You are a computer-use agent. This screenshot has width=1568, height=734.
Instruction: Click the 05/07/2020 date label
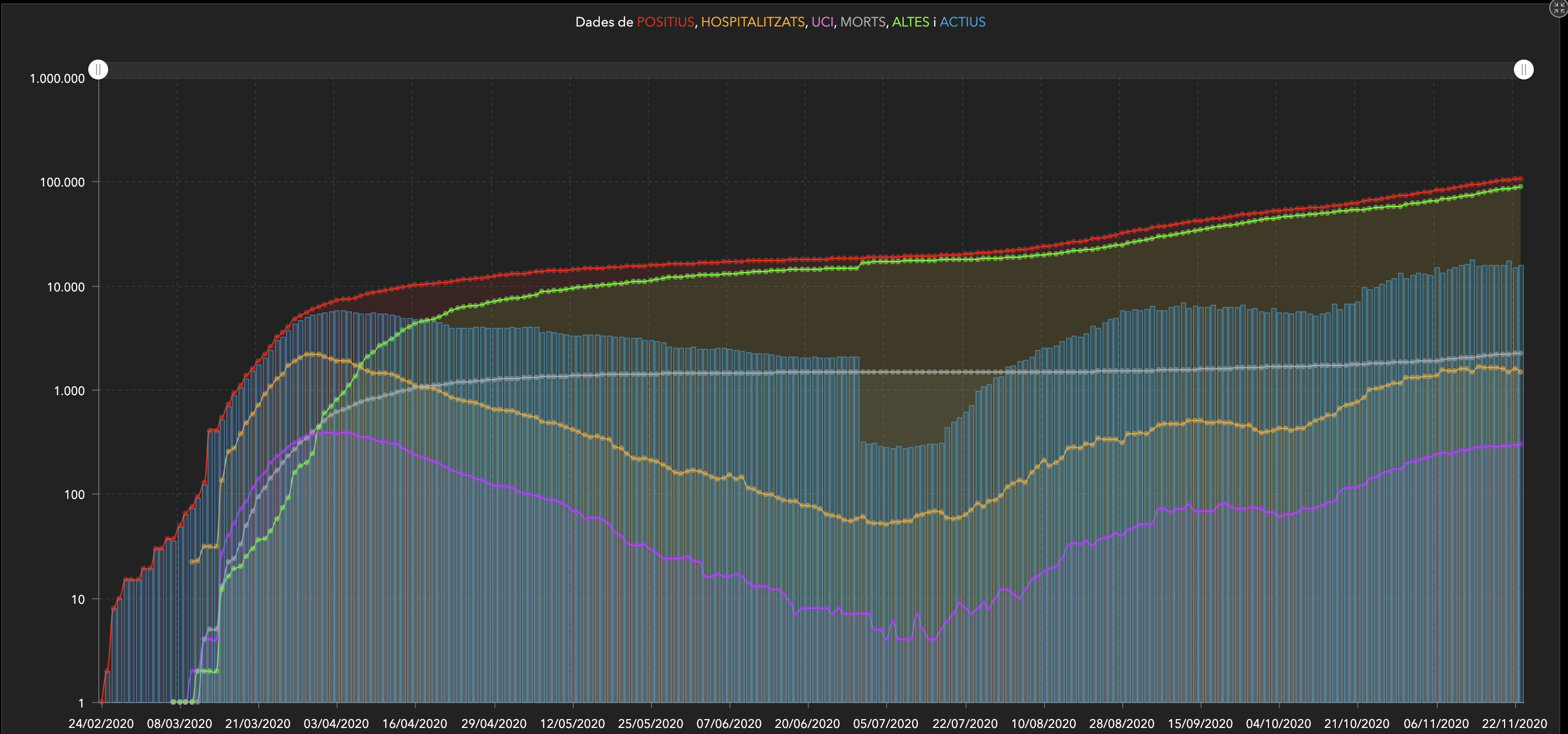click(x=886, y=724)
